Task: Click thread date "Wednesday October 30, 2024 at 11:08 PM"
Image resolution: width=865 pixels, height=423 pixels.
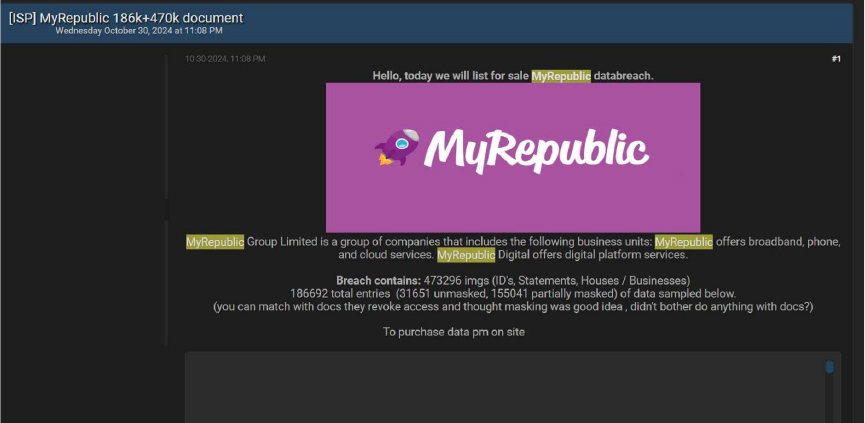Action: 139,31
